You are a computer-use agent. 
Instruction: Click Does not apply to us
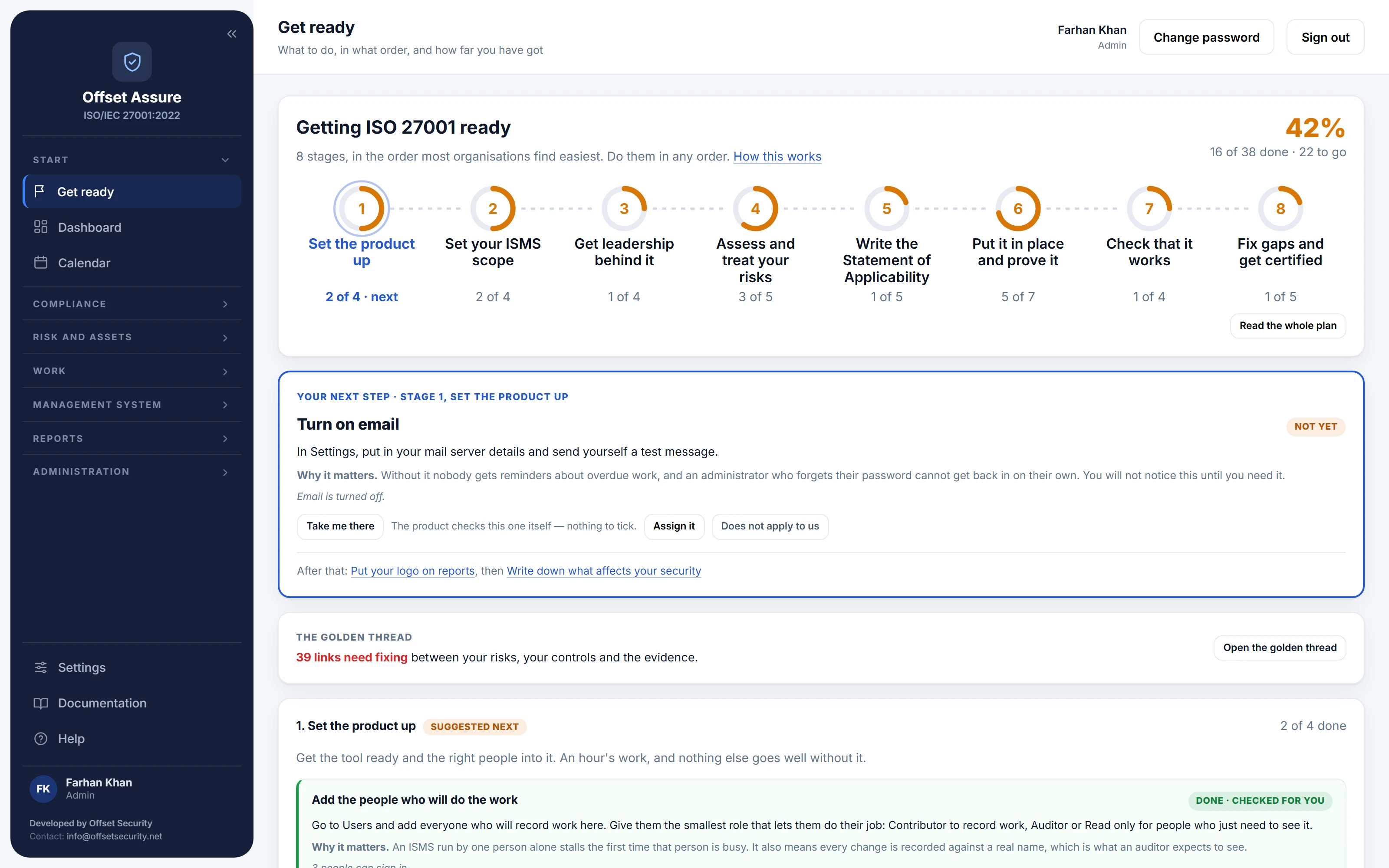point(770,526)
